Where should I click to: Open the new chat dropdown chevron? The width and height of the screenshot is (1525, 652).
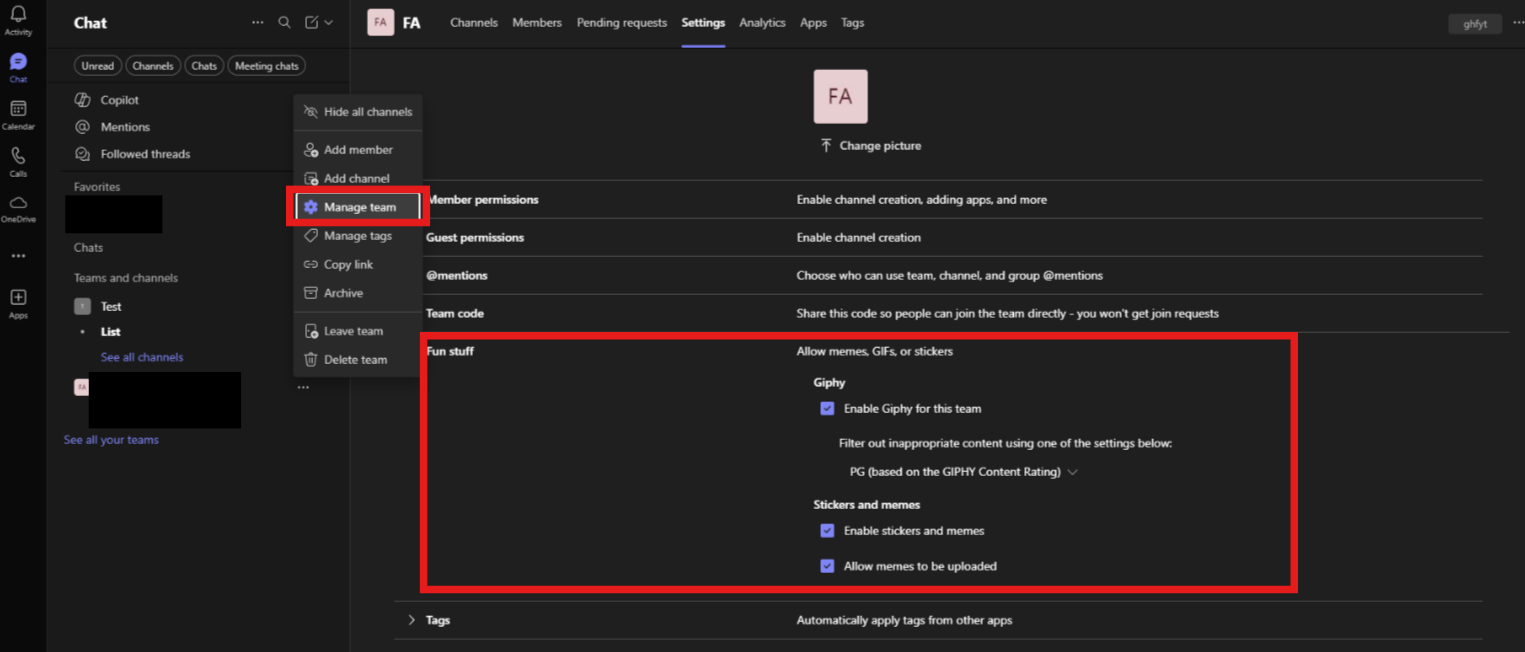click(329, 22)
